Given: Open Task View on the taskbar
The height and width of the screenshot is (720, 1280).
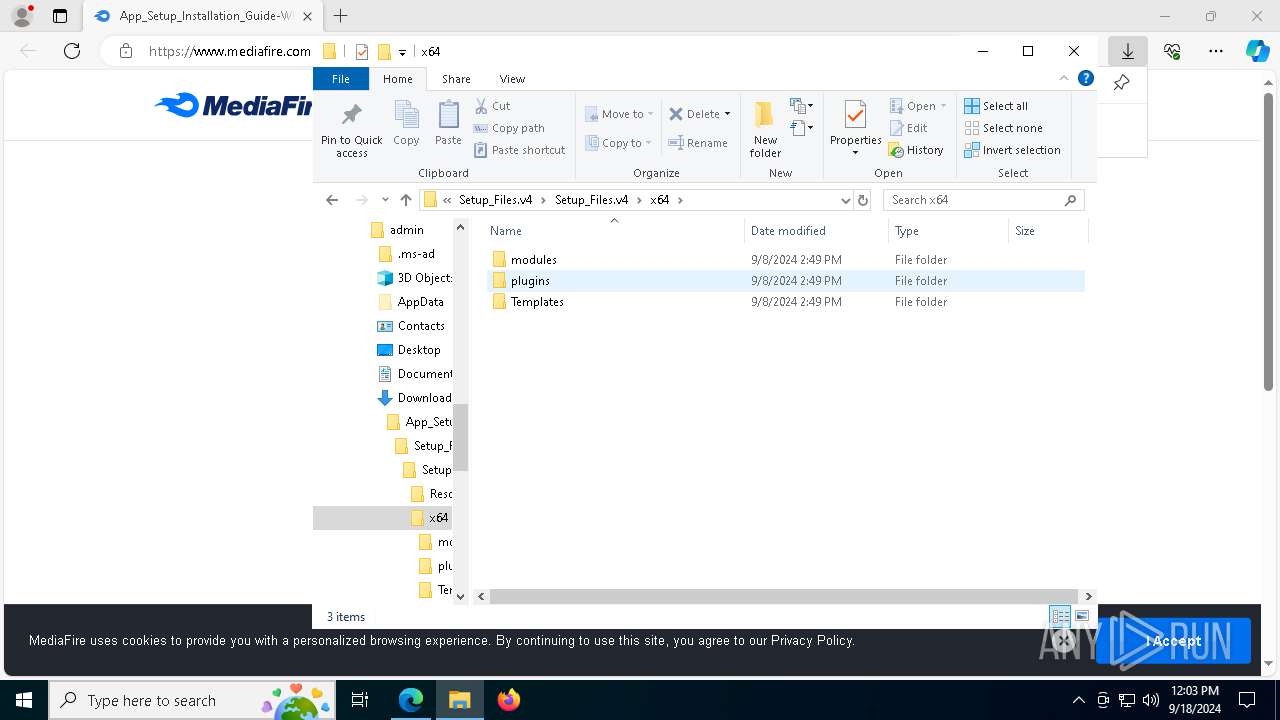Looking at the screenshot, I should 361,700.
